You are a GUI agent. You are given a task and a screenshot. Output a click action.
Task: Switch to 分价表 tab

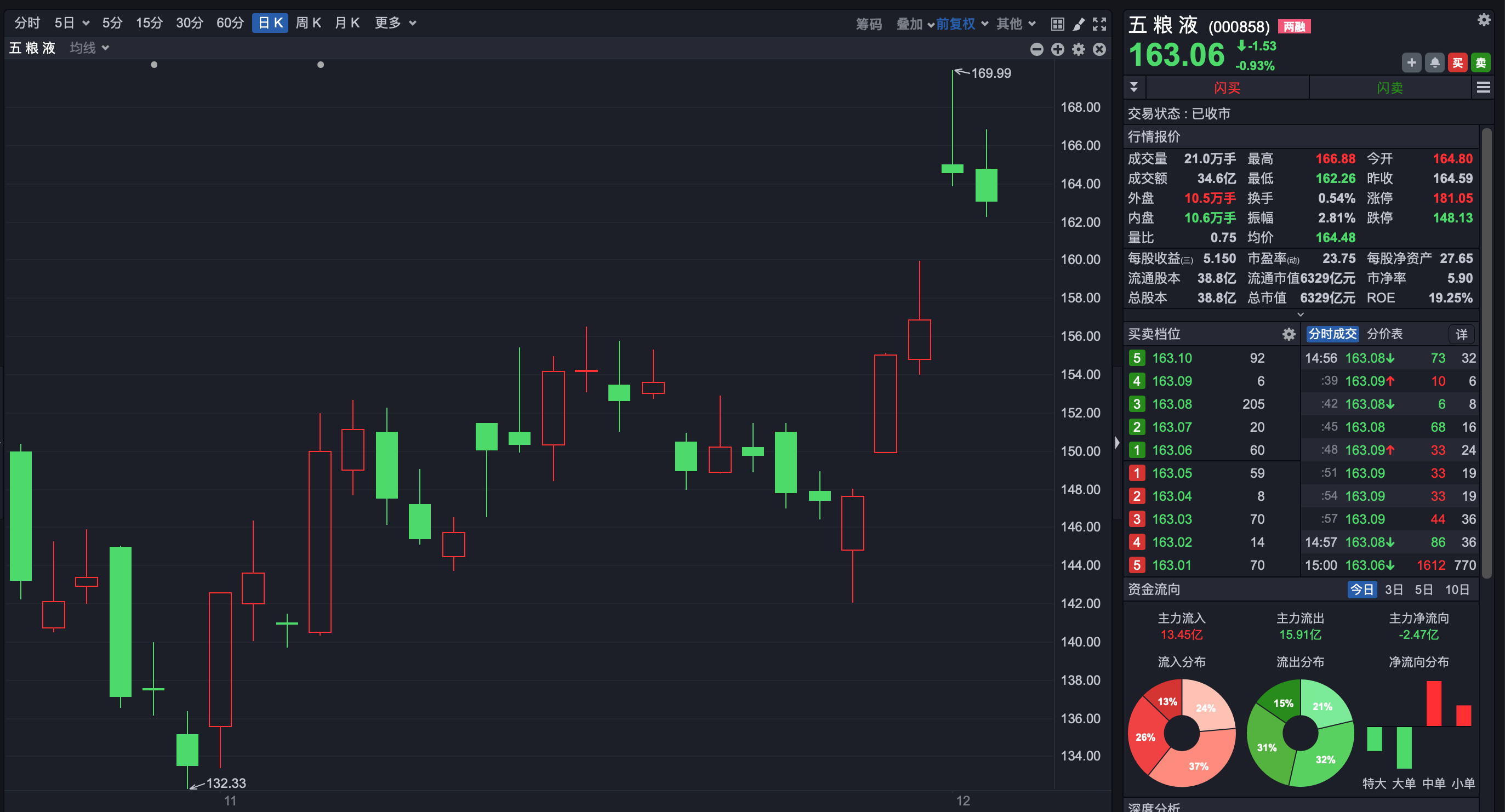coord(1384,334)
